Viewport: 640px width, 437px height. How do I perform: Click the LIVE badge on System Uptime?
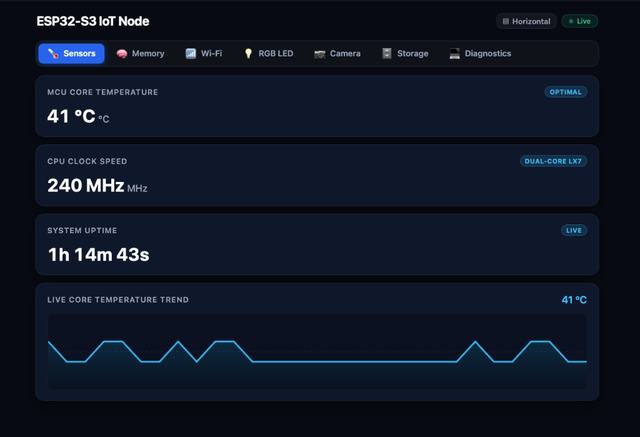tap(574, 231)
